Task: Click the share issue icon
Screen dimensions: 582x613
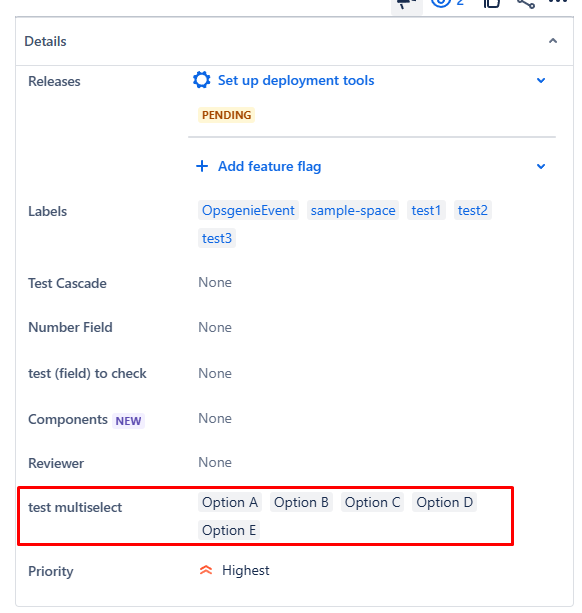Action: tap(526, 3)
